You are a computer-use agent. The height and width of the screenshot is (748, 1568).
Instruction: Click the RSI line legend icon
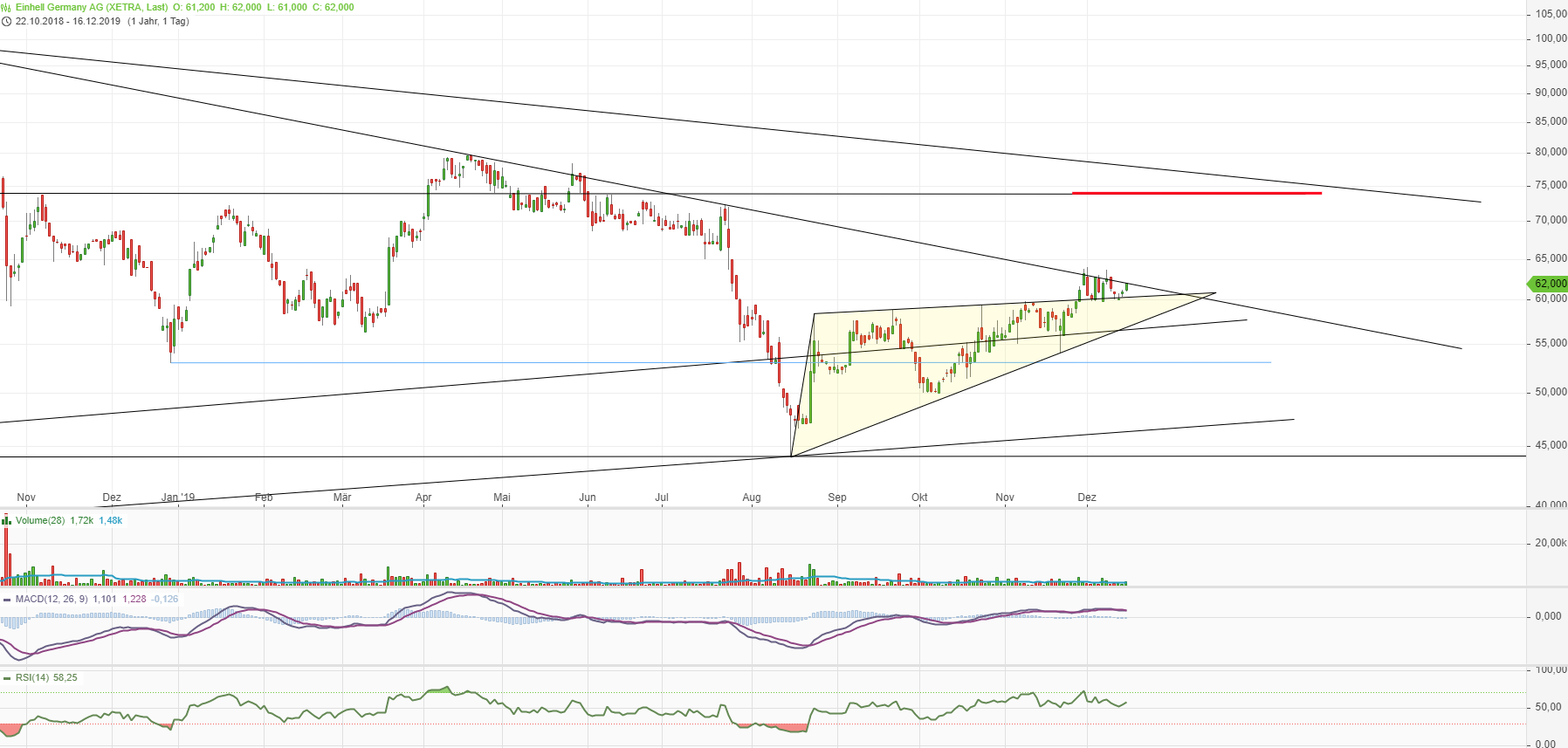7,678
